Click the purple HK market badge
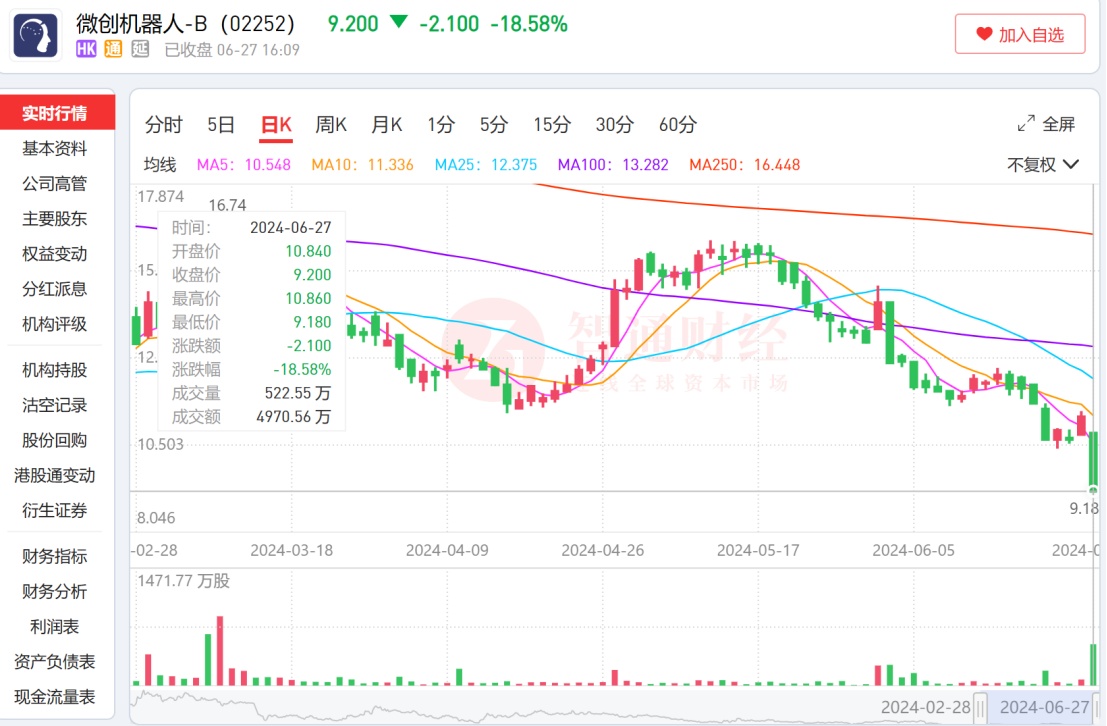The height and width of the screenshot is (726, 1107). point(87,49)
